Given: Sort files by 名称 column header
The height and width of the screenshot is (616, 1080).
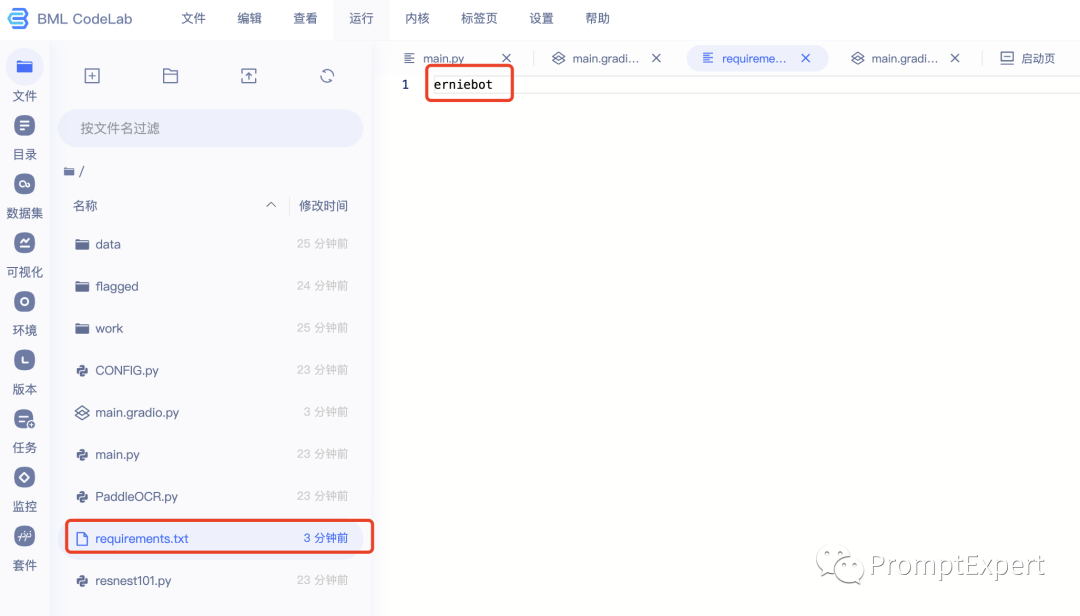Looking at the screenshot, I should [85, 205].
